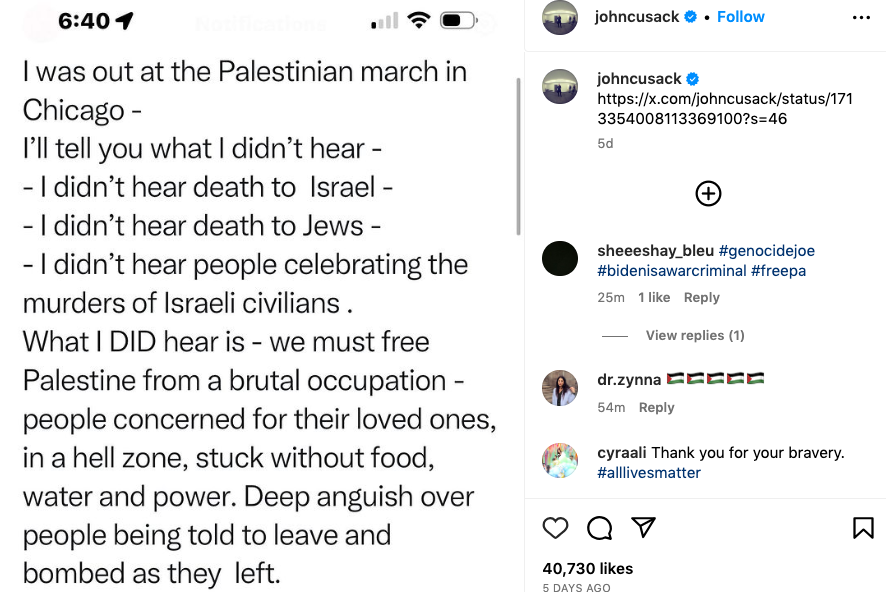Open dr.zynna's profile picture
Viewport: 886px width, 592px height.
pyautogui.click(x=560, y=388)
